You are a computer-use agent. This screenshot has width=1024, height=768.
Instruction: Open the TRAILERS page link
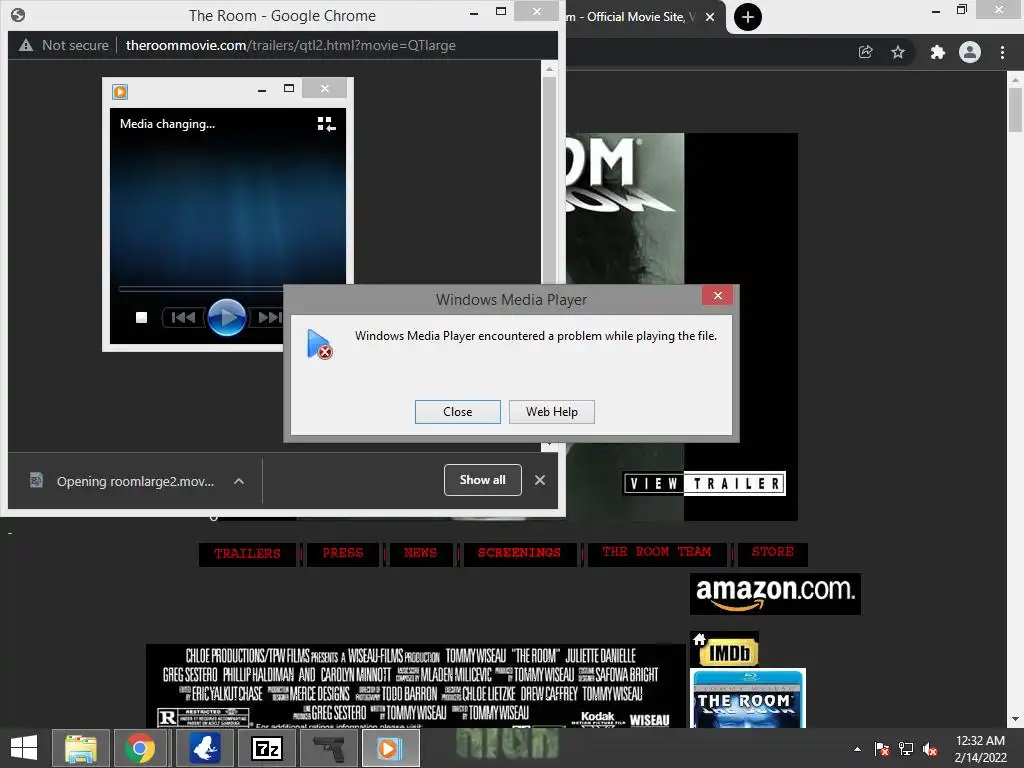coord(247,554)
